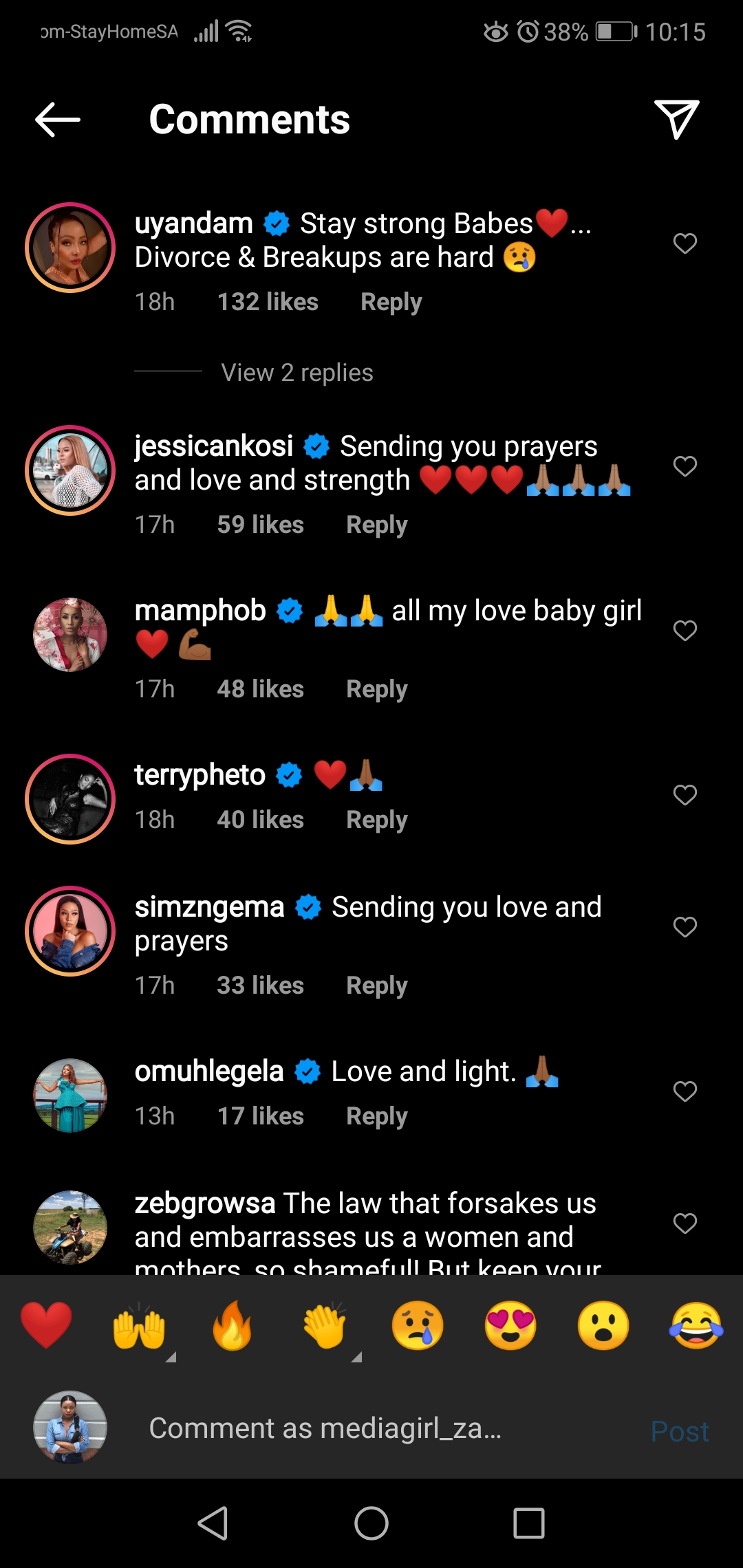Viewport: 743px width, 1568px height.
Task: Insert the crying-laughing emoji reaction
Action: pos(696,1325)
